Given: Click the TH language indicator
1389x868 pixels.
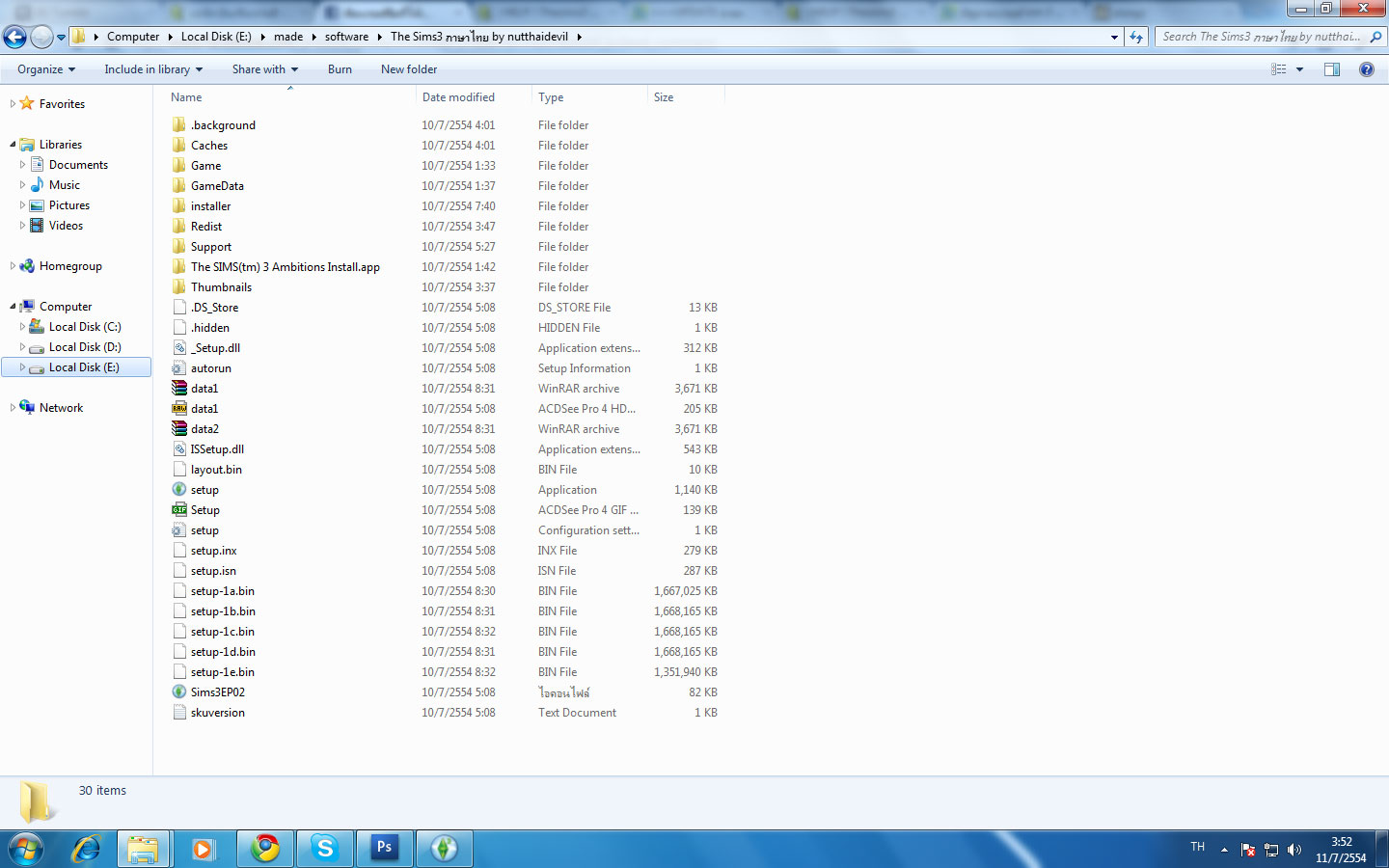Looking at the screenshot, I should [1197, 847].
